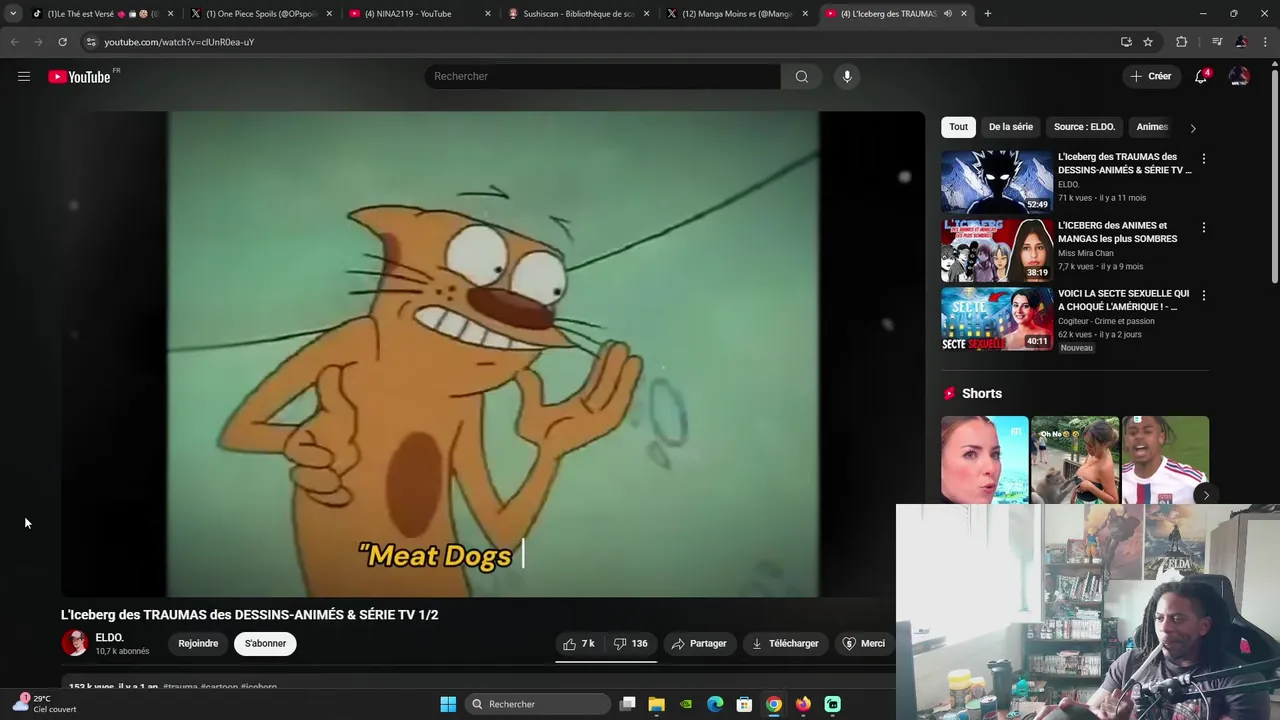Switch to 'Sushiscan' browser tab
The width and height of the screenshot is (1280, 720).
pos(577,14)
